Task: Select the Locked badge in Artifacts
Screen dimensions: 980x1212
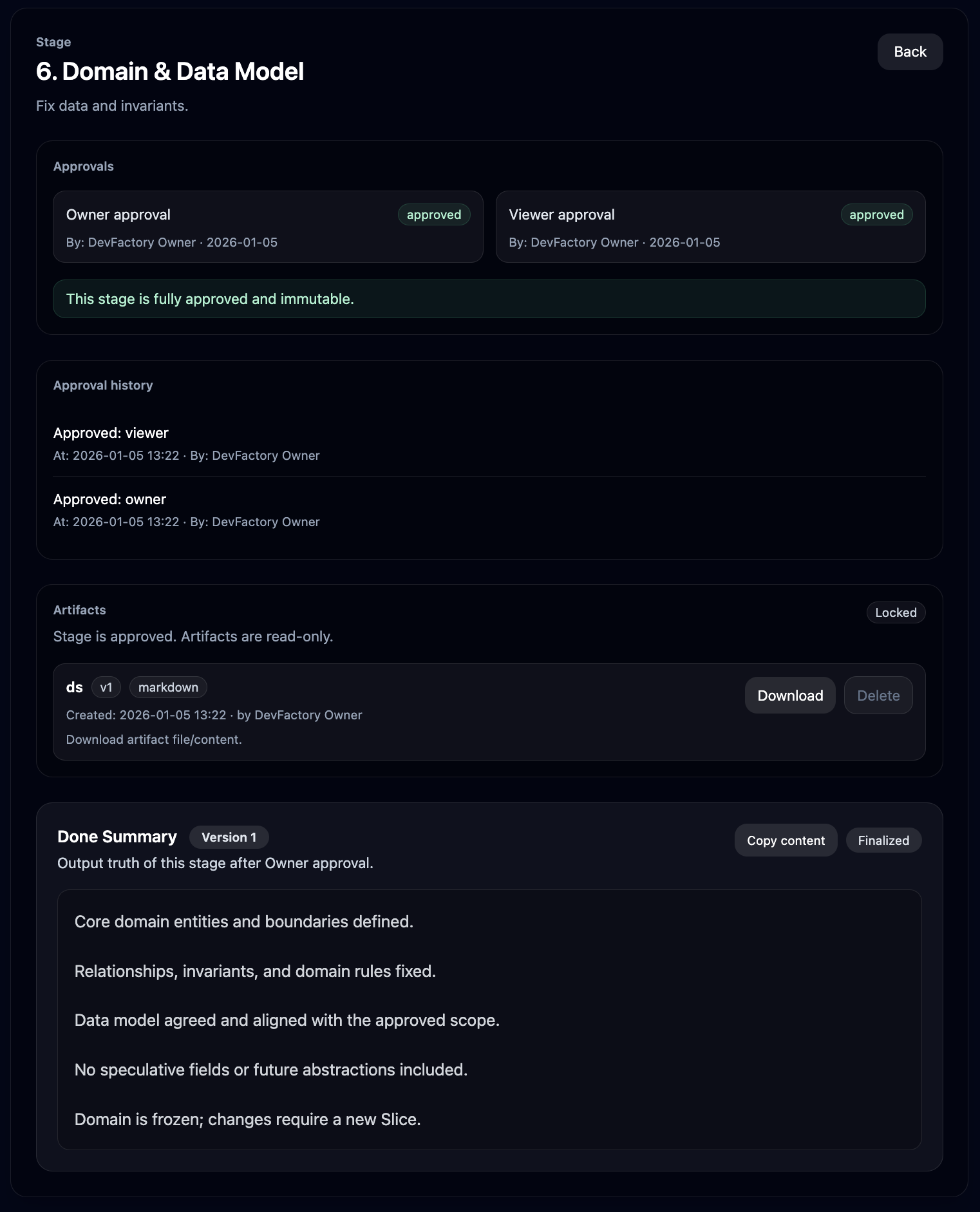Action: (x=896, y=612)
